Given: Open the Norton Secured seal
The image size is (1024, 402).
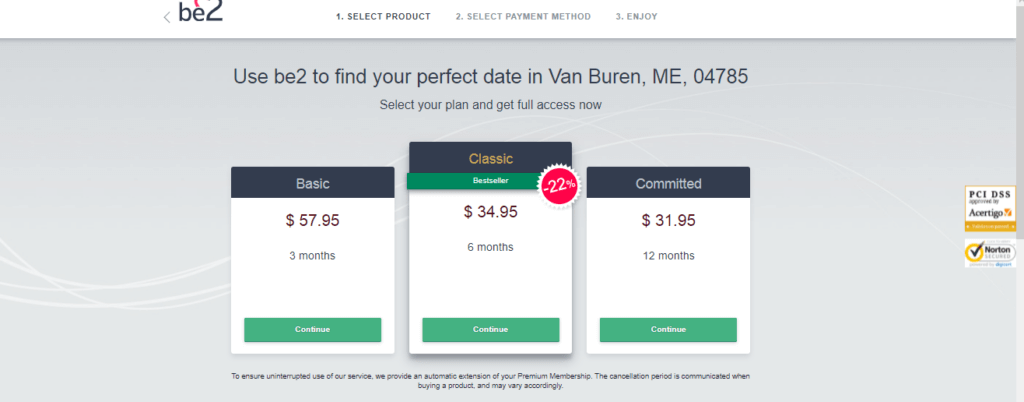Looking at the screenshot, I should coord(990,253).
